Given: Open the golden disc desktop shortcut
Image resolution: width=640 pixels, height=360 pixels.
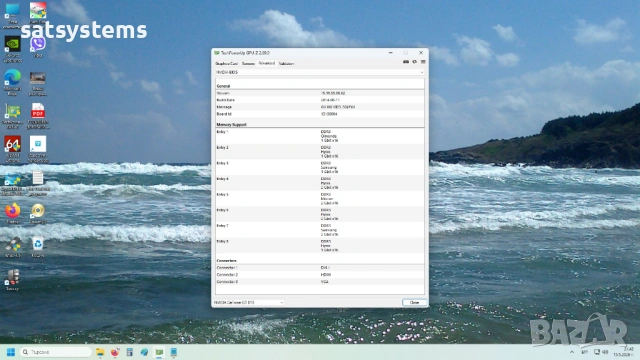Looking at the screenshot, I should pyautogui.click(x=38, y=213).
